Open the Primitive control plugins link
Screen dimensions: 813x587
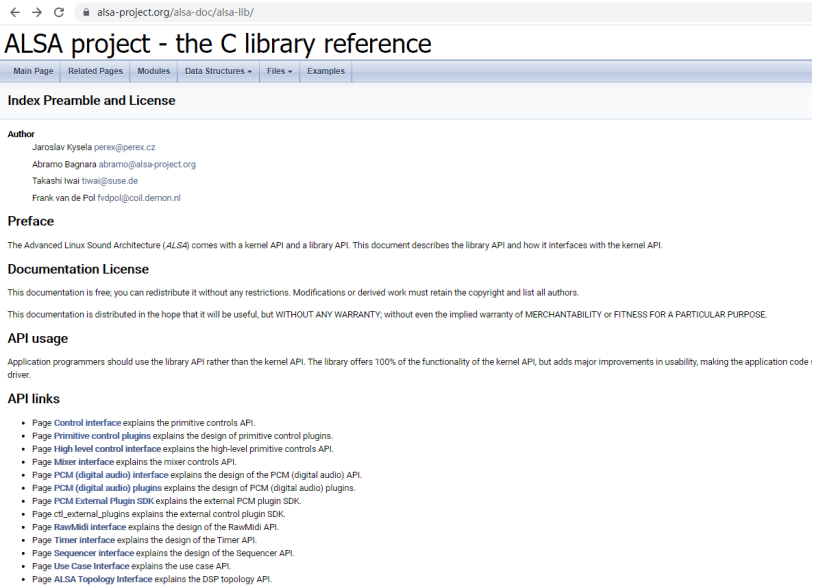point(102,436)
